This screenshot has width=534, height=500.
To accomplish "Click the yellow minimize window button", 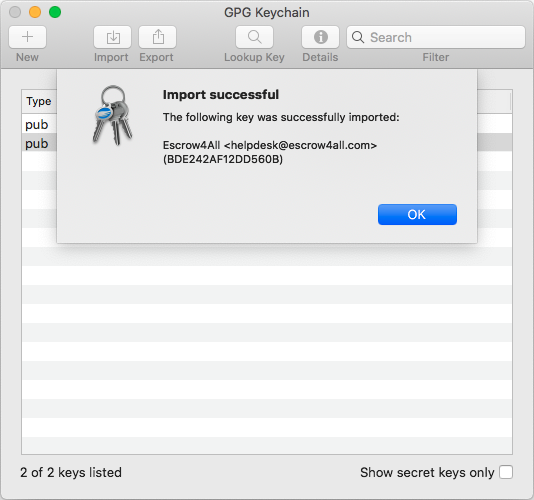I will click(x=35, y=12).
